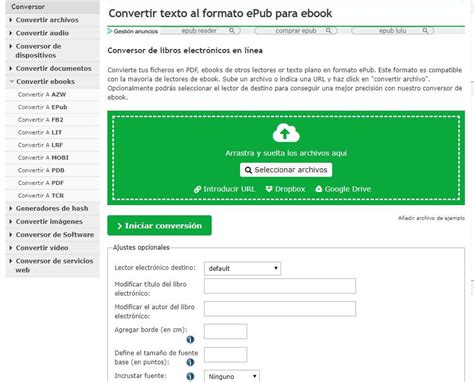Image resolution: width=474 pixels, height=382 pixels.
Task: Click the epub lulu search magnifier
Action: tap(425, 31)
